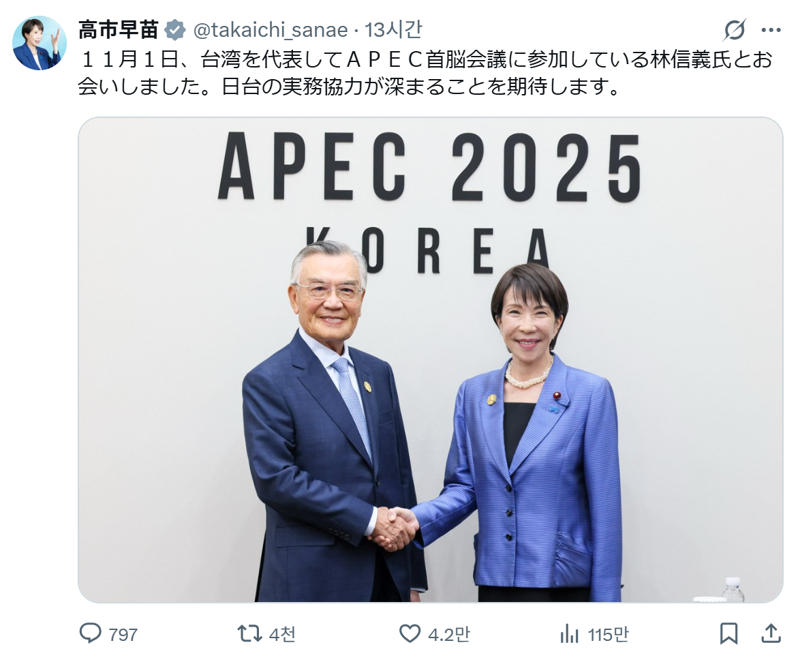This screenshot has height=660, width=800.
Task: Click the share upload icon
Action: click(771, 633)
